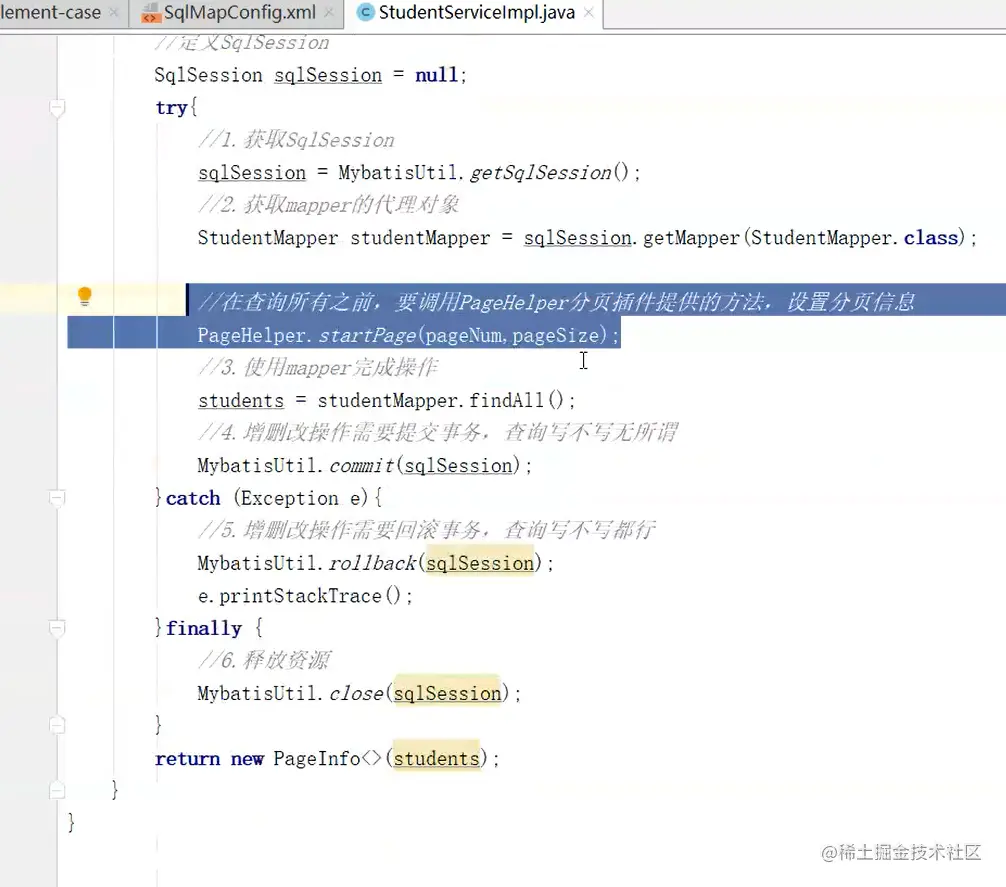
Task: Click the XML file icon on SqlMapConfig.xml tab
Action: click(151, 13)
